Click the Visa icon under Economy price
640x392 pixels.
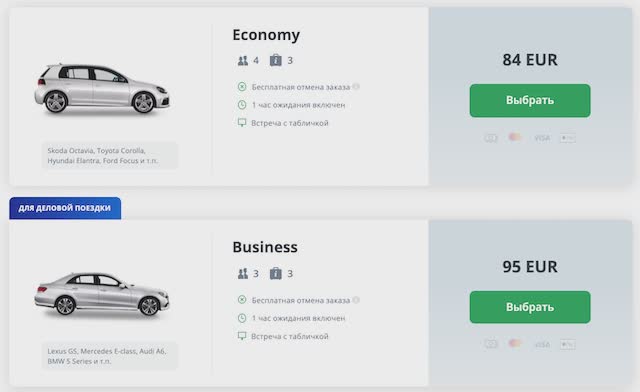[x=542, y=138]
